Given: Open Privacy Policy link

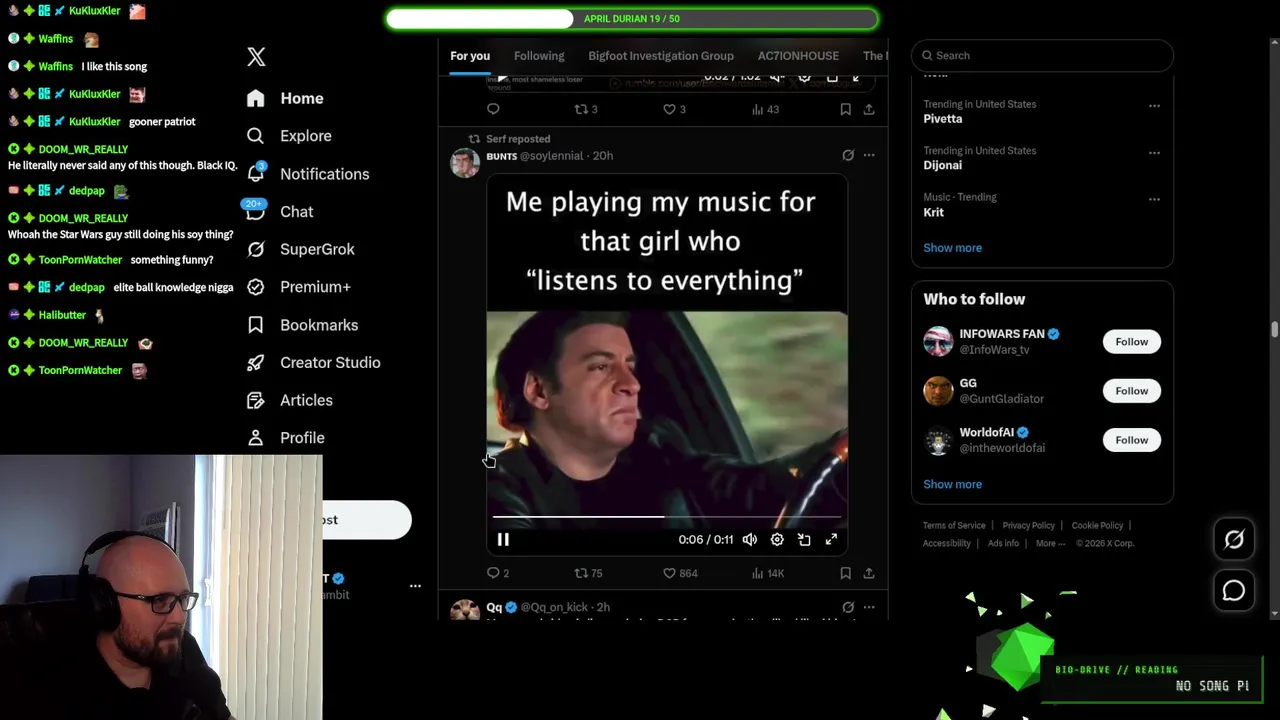Looking at the screenshot, I should coord(1028,526).
